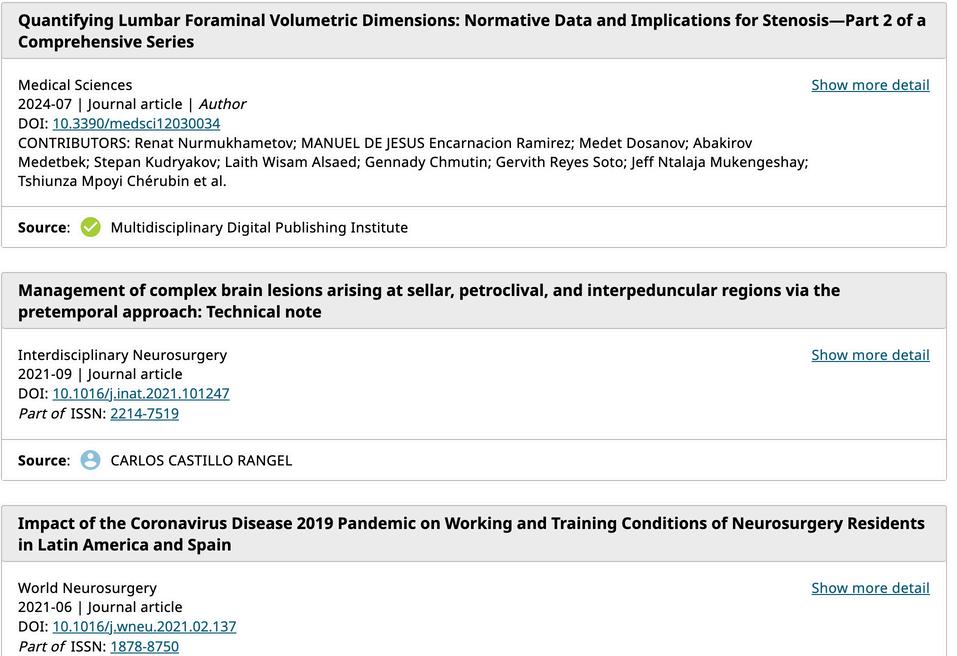Image resolution: width=957 pixels, height=656 pixels.
Task: Show more detail for pretemporal approach article
Action: [x=870, y=355]
